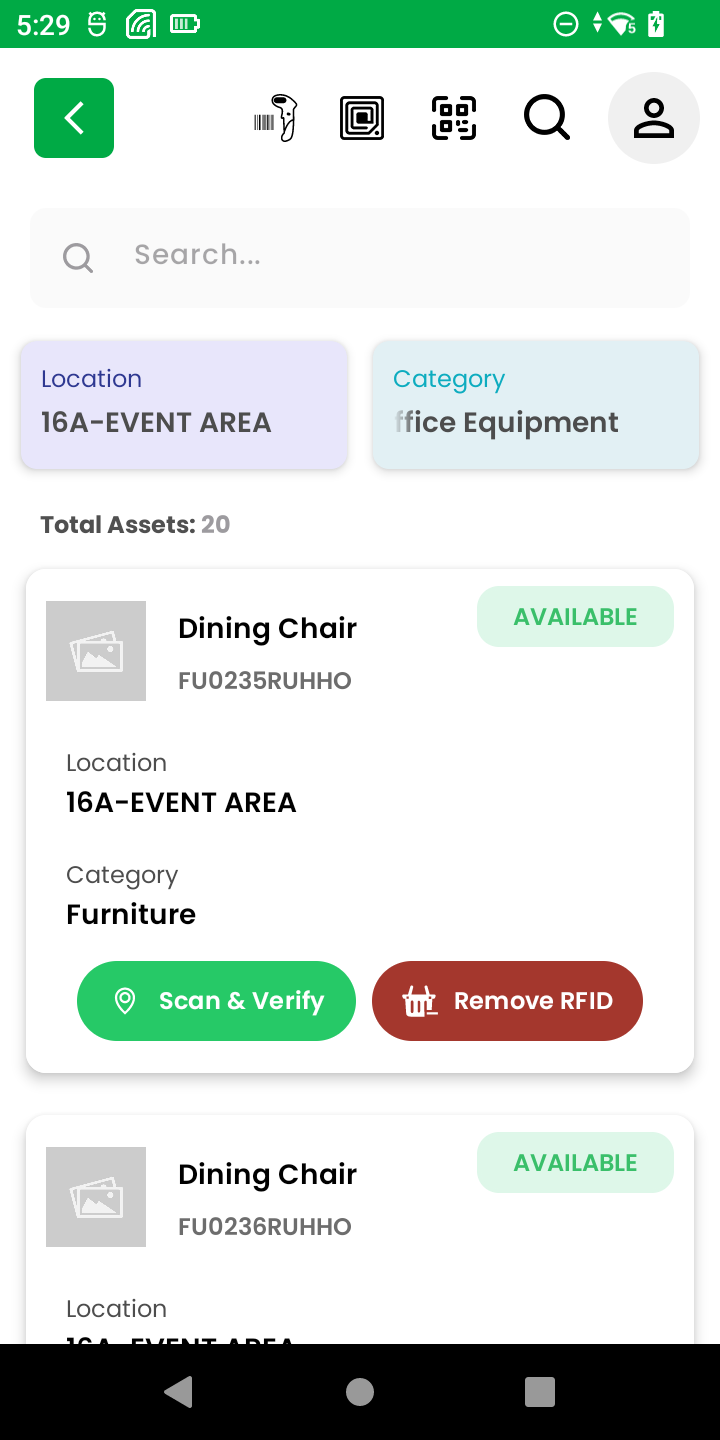Focus the Search text field
The image size is (720, 1440).
click(x=400, y=256)
